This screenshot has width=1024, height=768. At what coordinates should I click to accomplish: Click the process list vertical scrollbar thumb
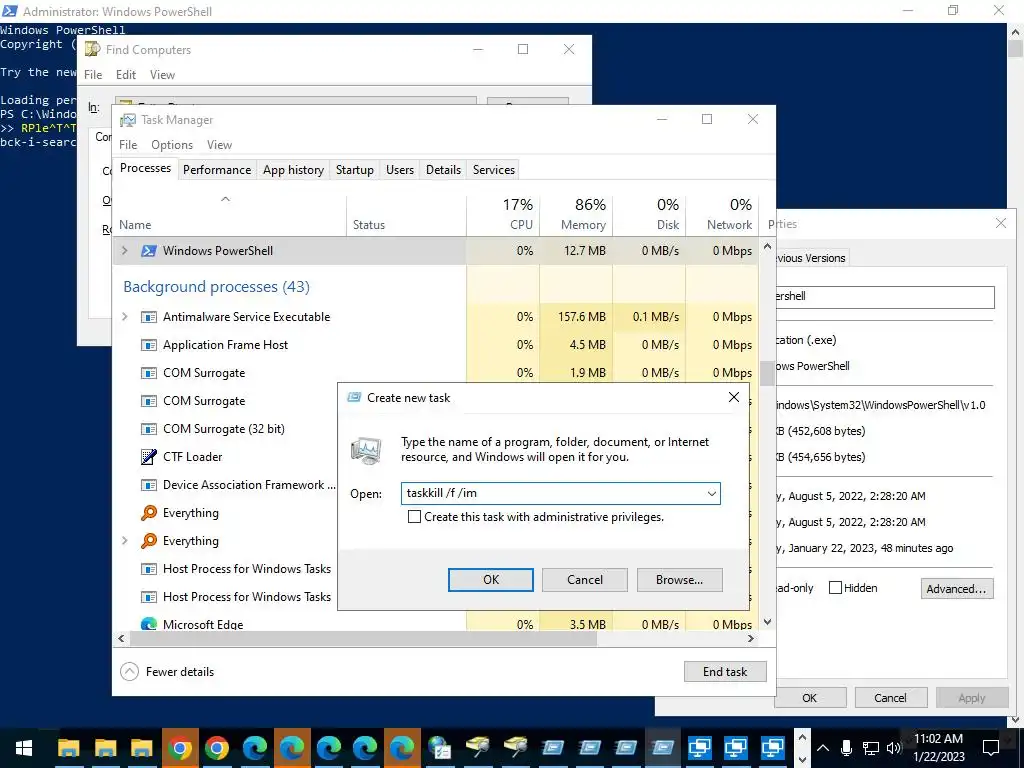(767, 374)
